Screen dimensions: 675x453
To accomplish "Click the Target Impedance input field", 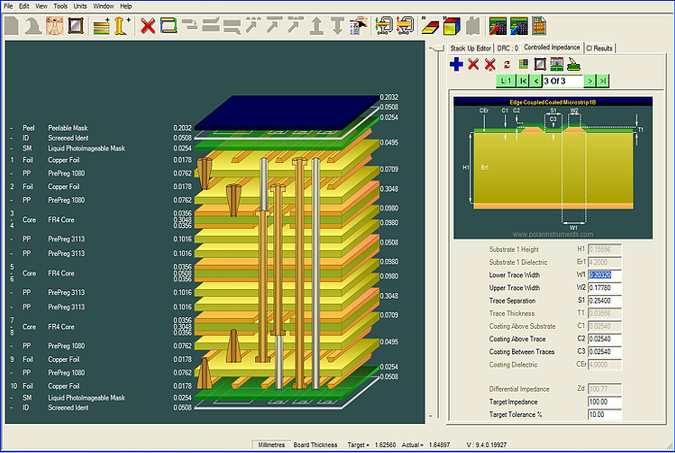I will pyautogui.click(x=605, y=401).
